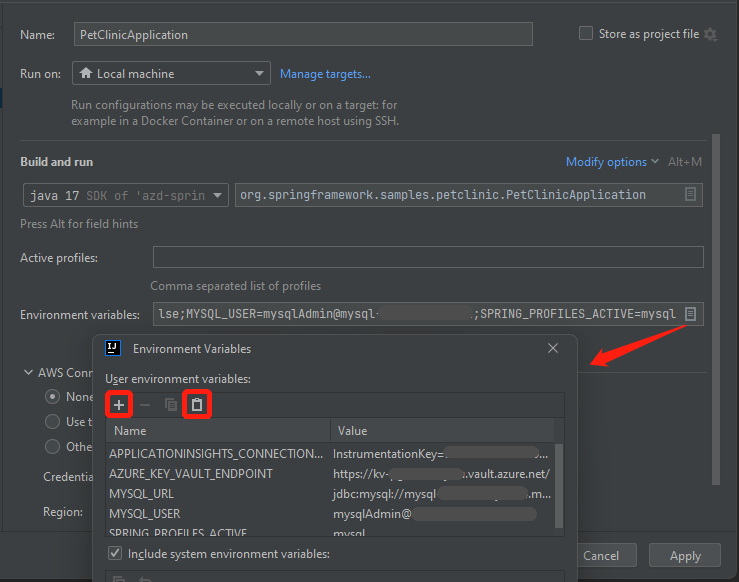
Task: Edit the configuration Name field
Action: point(303,34)
